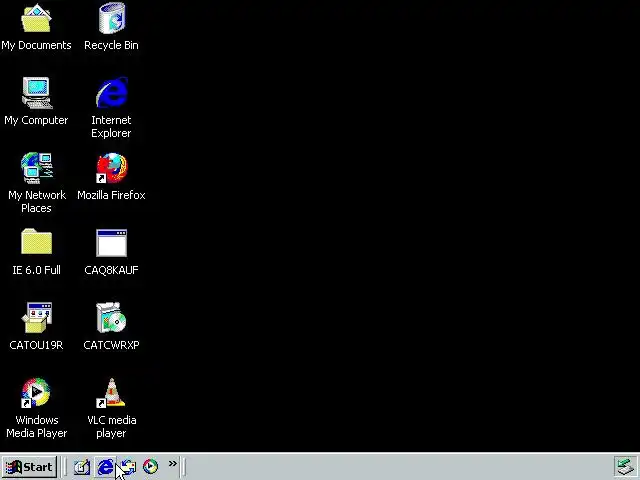
Task: Select the My Documents desktop icon
Action: pyautogui.click(x=36, y=18)
